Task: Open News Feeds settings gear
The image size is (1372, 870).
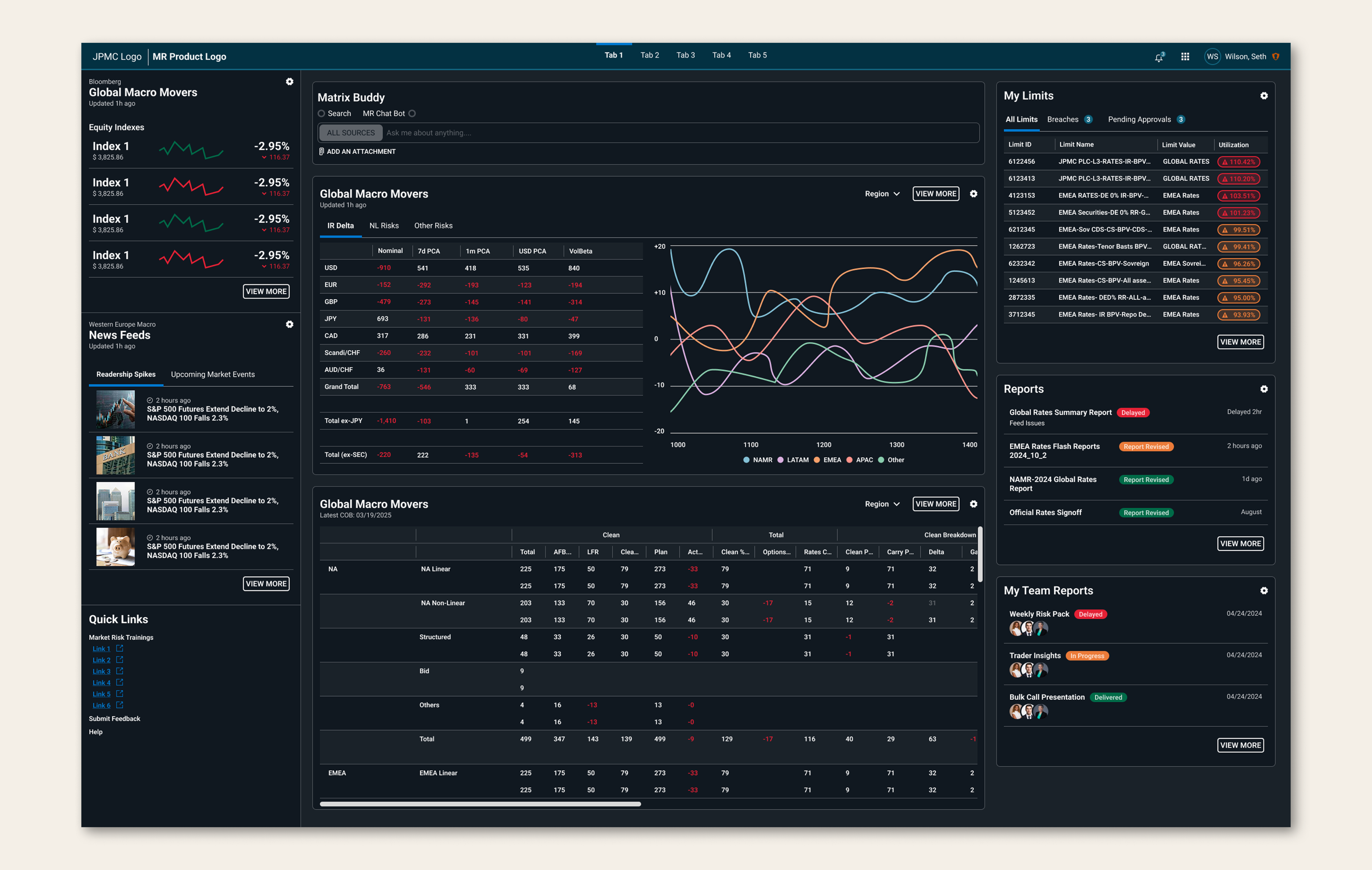Action: coord(289,324)
